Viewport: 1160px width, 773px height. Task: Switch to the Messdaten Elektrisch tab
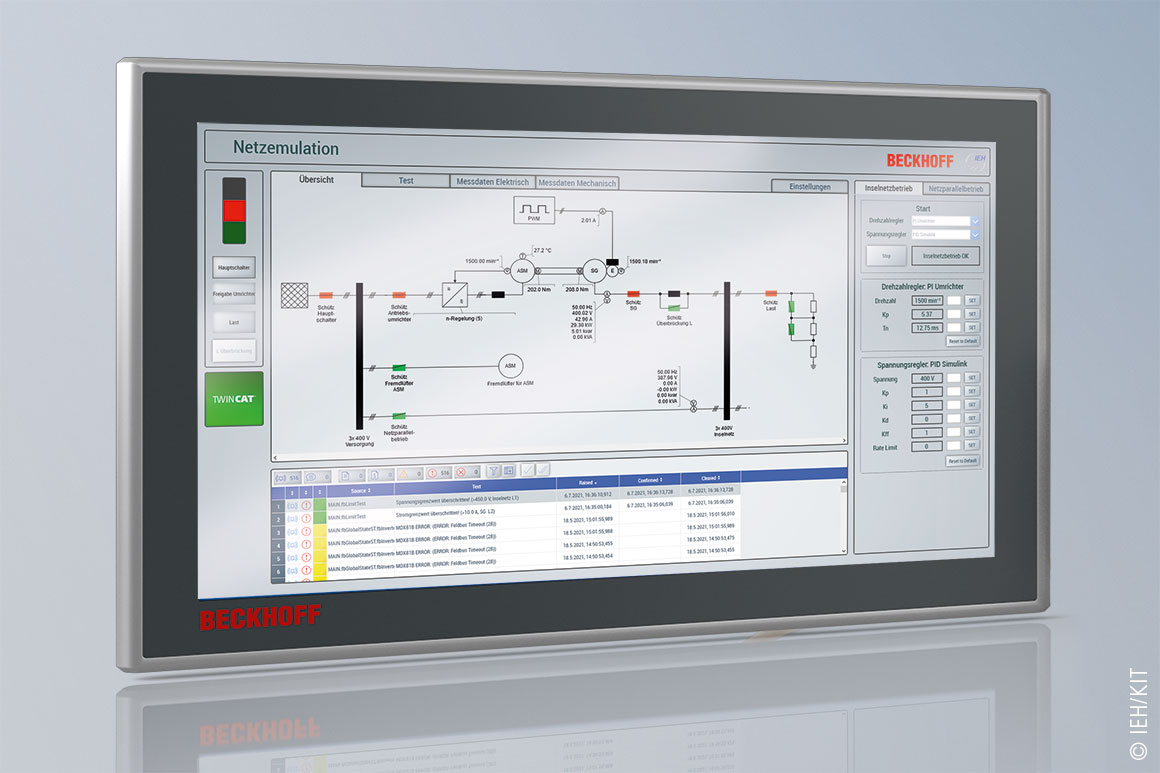[491, 182]
